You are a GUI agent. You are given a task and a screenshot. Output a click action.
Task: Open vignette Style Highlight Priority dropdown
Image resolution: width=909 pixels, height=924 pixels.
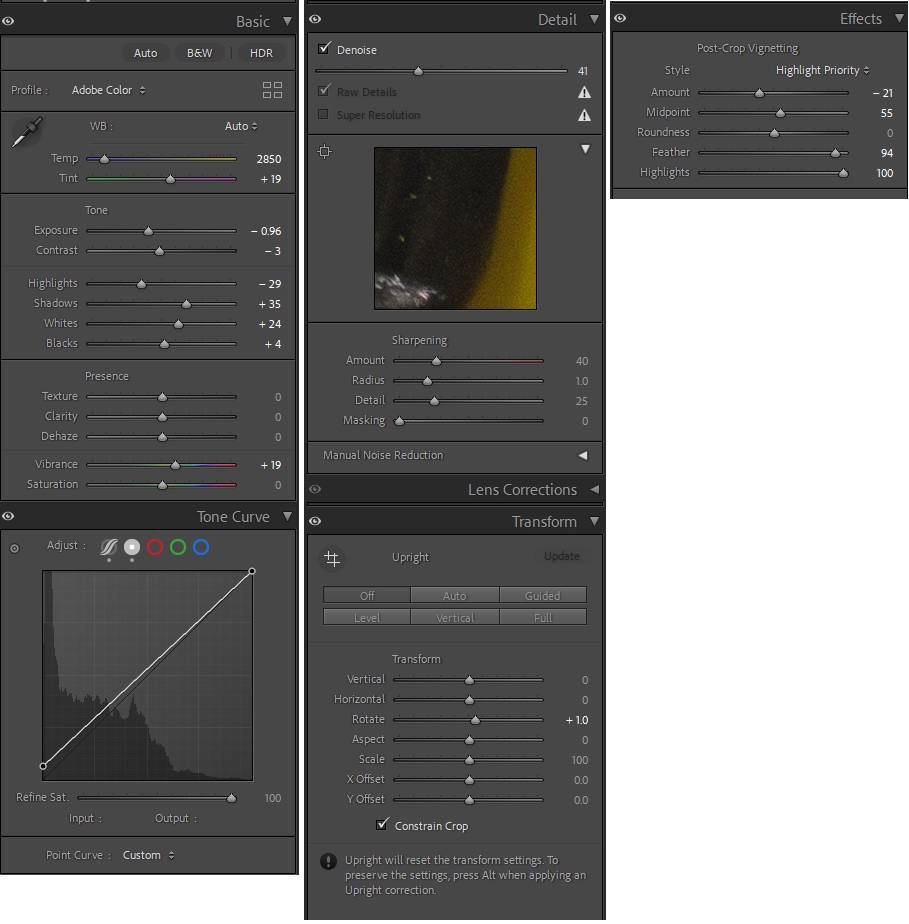click(822, 70)
